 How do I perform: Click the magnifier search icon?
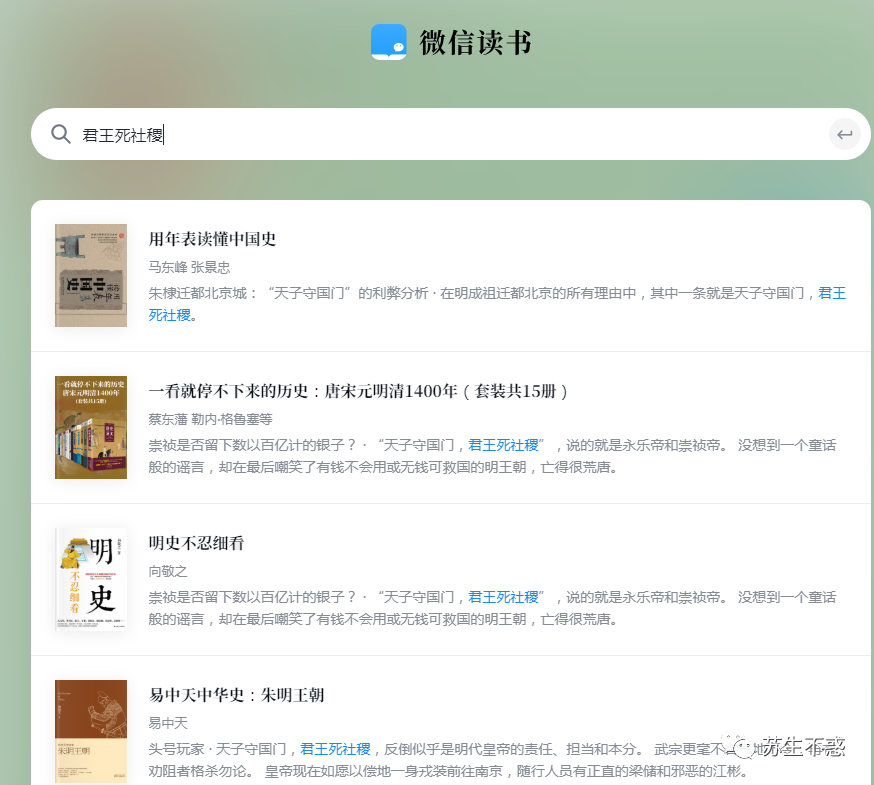(x=60, y=134)
